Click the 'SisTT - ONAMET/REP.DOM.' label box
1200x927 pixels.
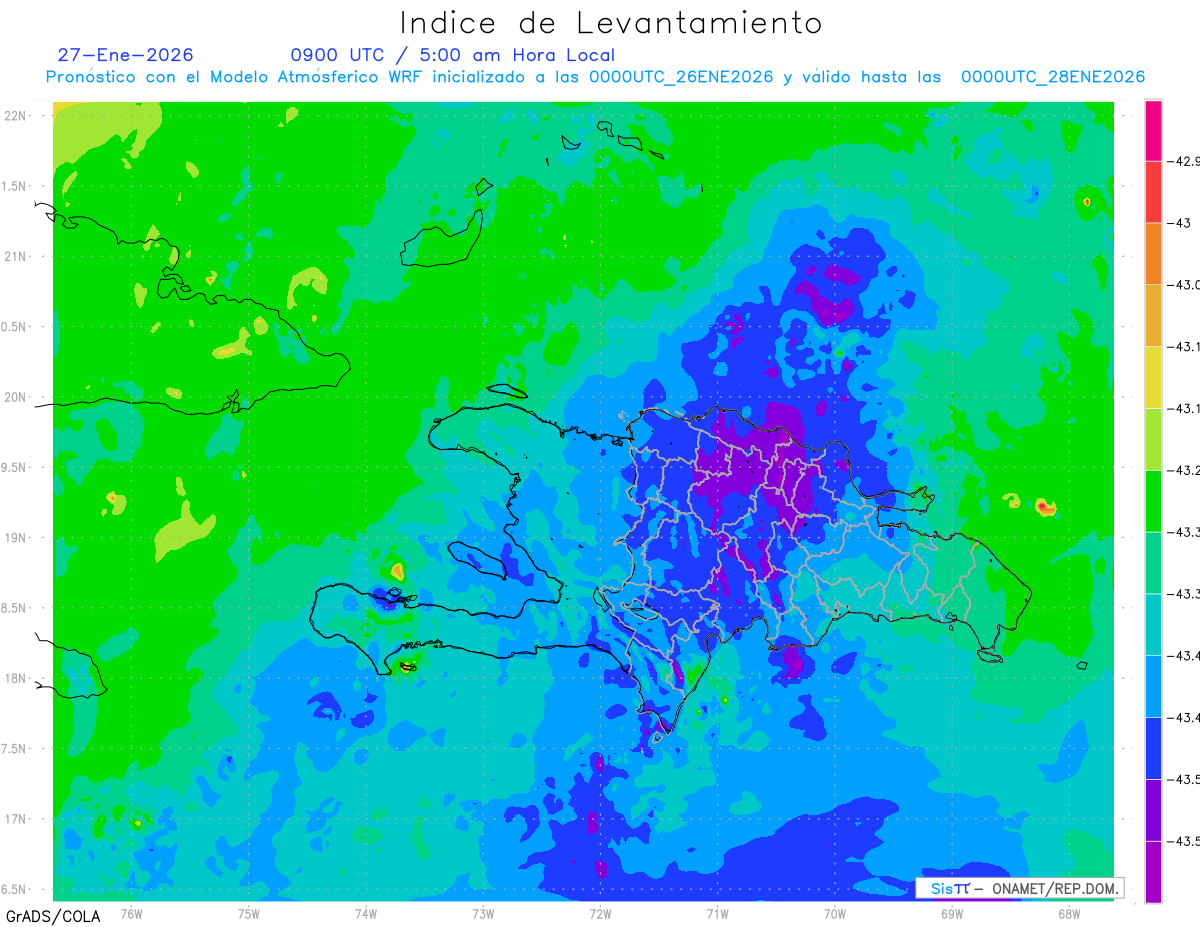click(1018, 888)
